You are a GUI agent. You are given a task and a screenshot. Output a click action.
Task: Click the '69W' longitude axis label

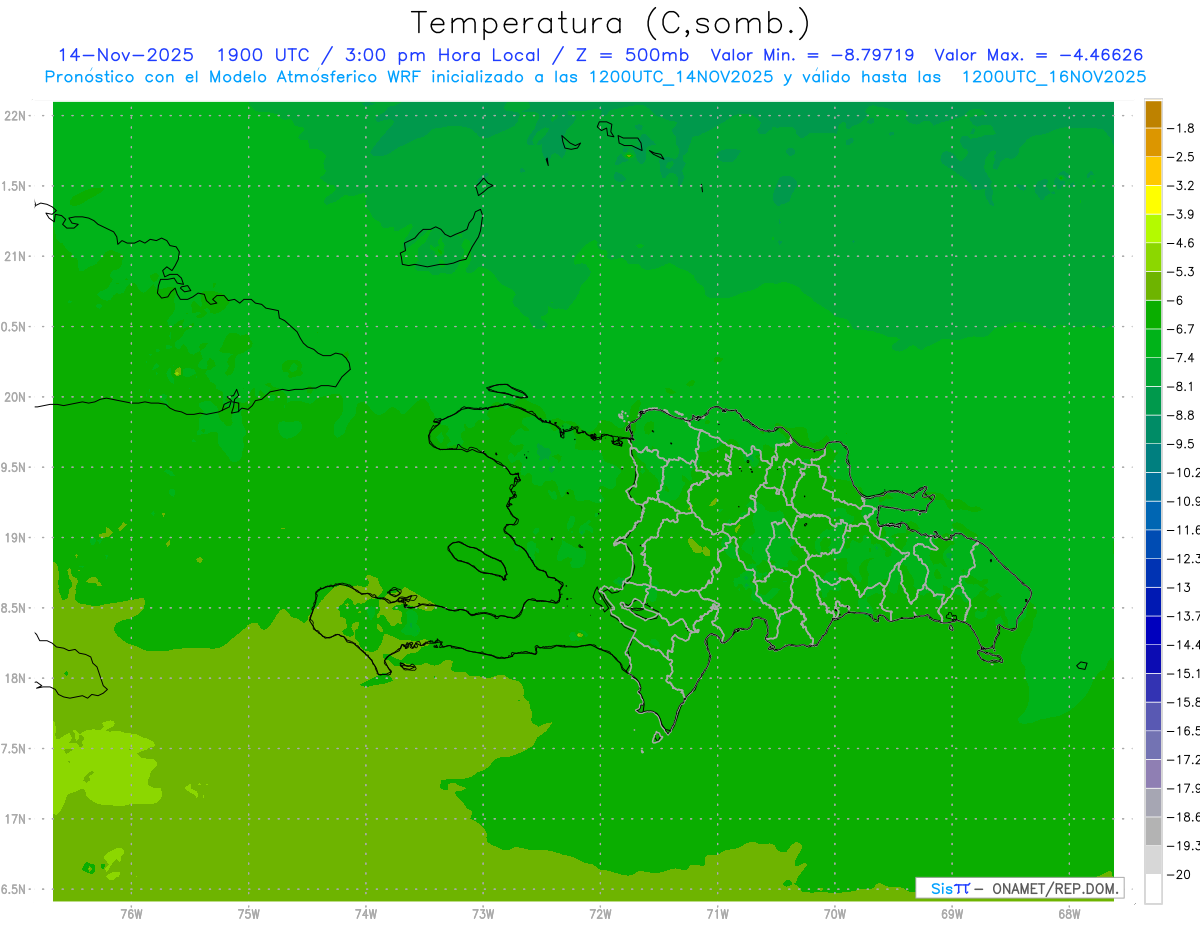pos(952,913)
